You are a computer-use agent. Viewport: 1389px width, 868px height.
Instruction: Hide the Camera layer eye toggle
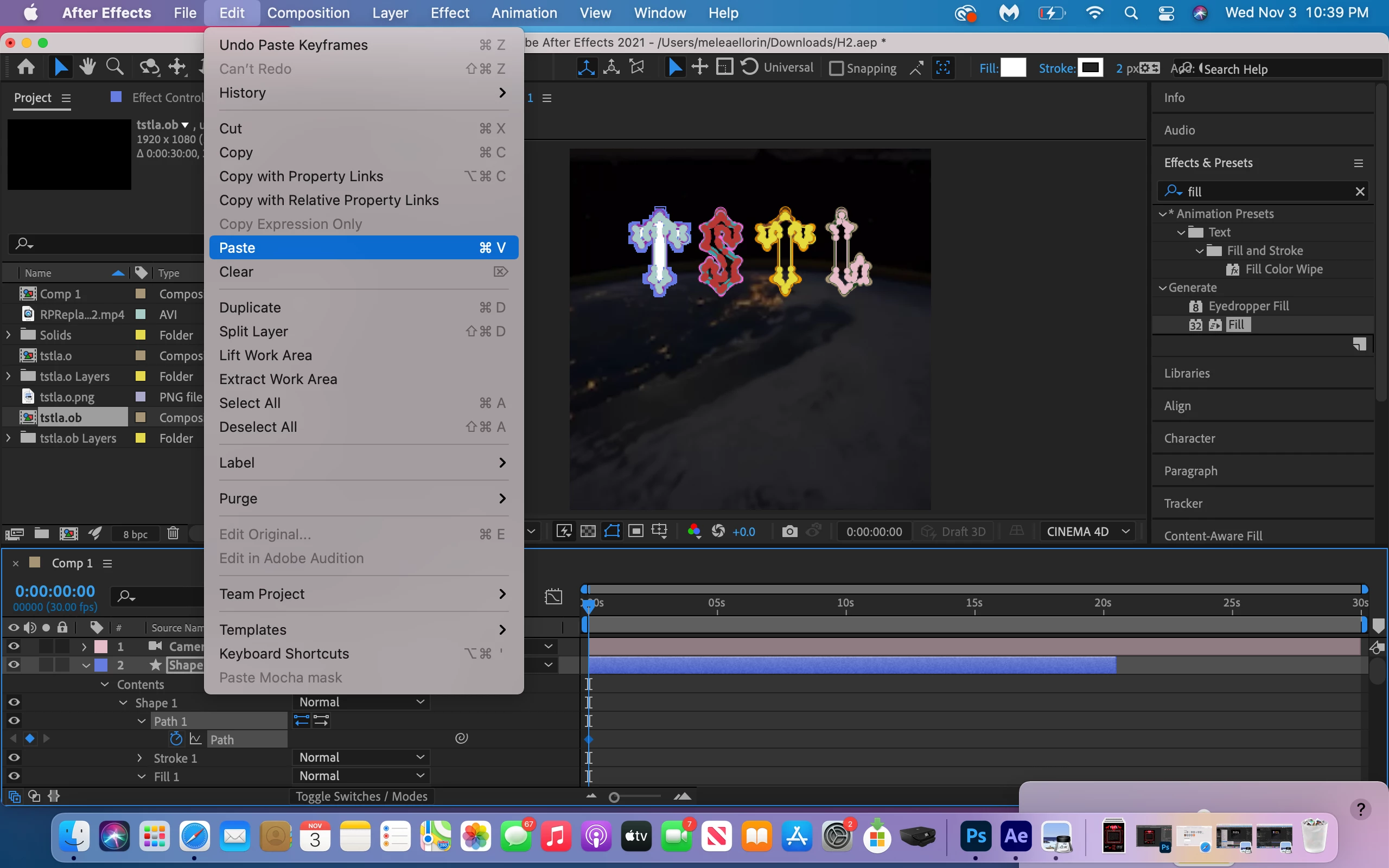coord(14,647)
